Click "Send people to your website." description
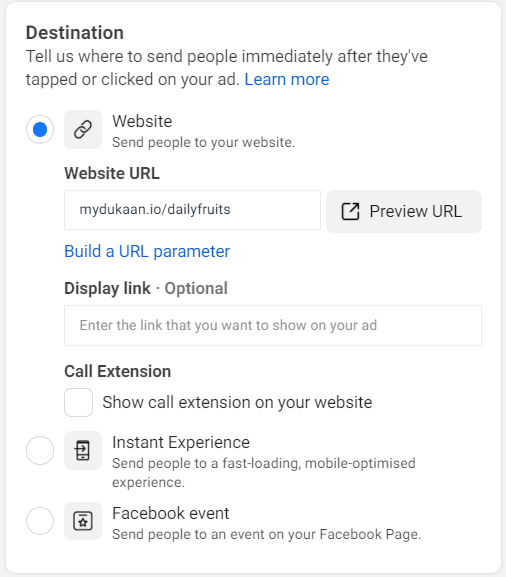This screenshot has height=577, width=506. click(204, 142)
